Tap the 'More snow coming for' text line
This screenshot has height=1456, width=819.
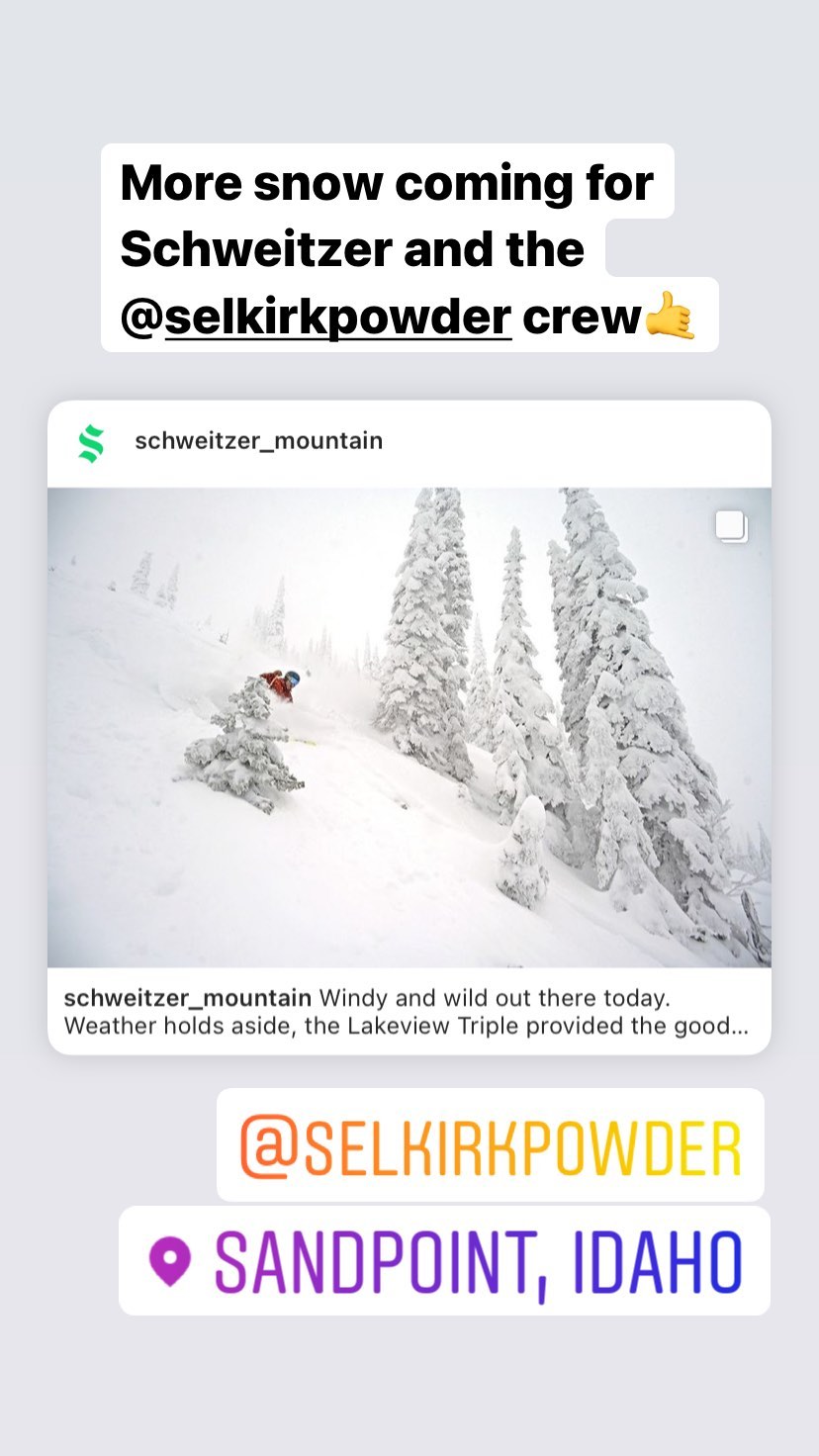click(387, 183)
